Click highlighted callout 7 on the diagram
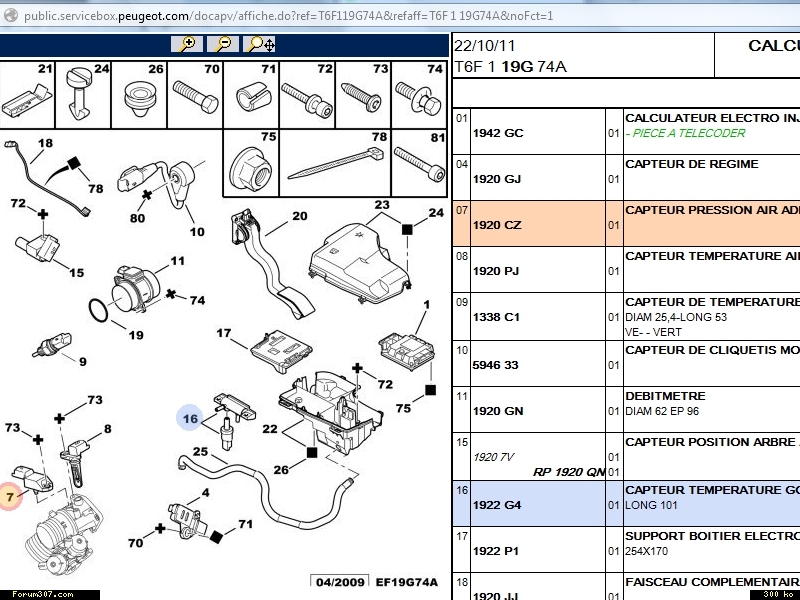800x600 pixels. 10,496
